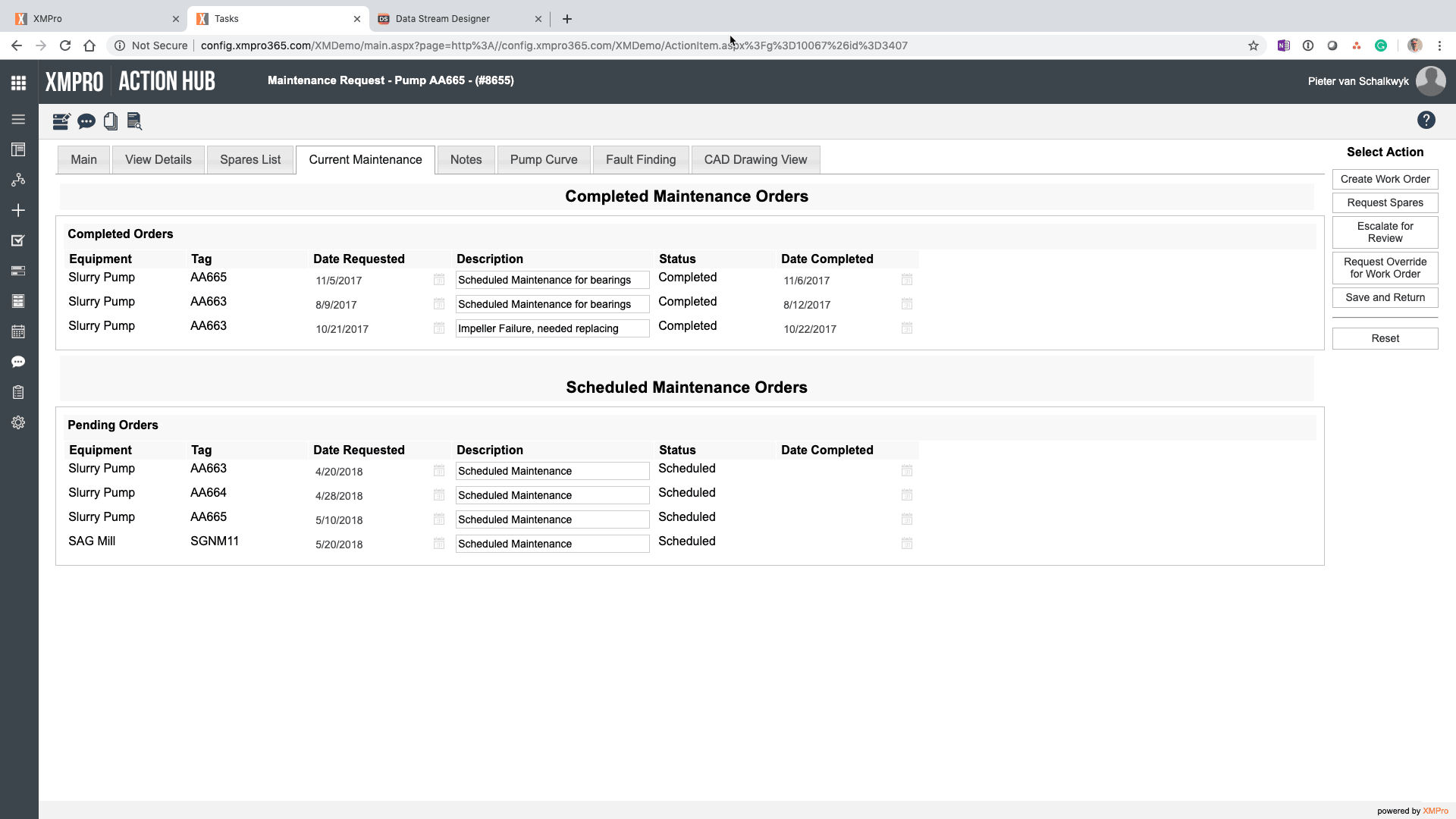This screenshot has width=1456, height=819.
Task: Collapse the sidebar with the hamburger icon
Action: coord(18,119)
